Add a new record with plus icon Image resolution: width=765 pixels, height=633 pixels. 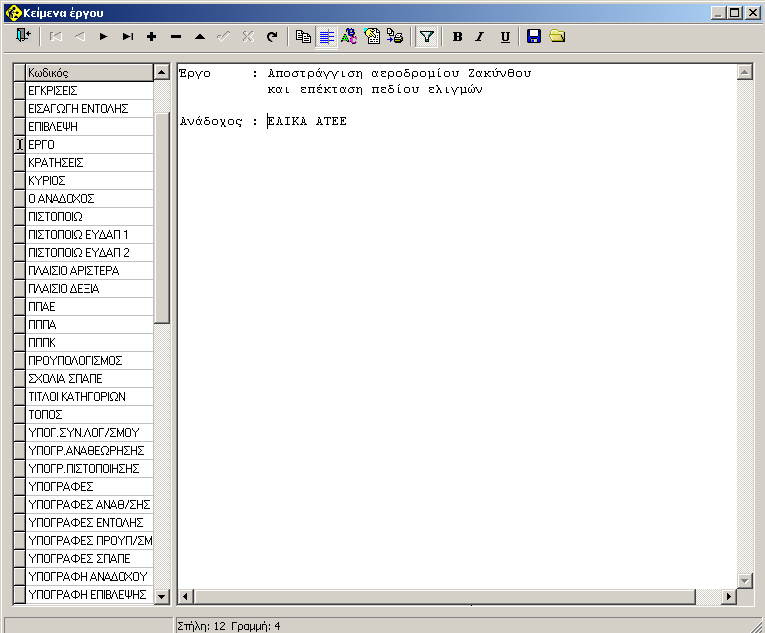(152, 37)
